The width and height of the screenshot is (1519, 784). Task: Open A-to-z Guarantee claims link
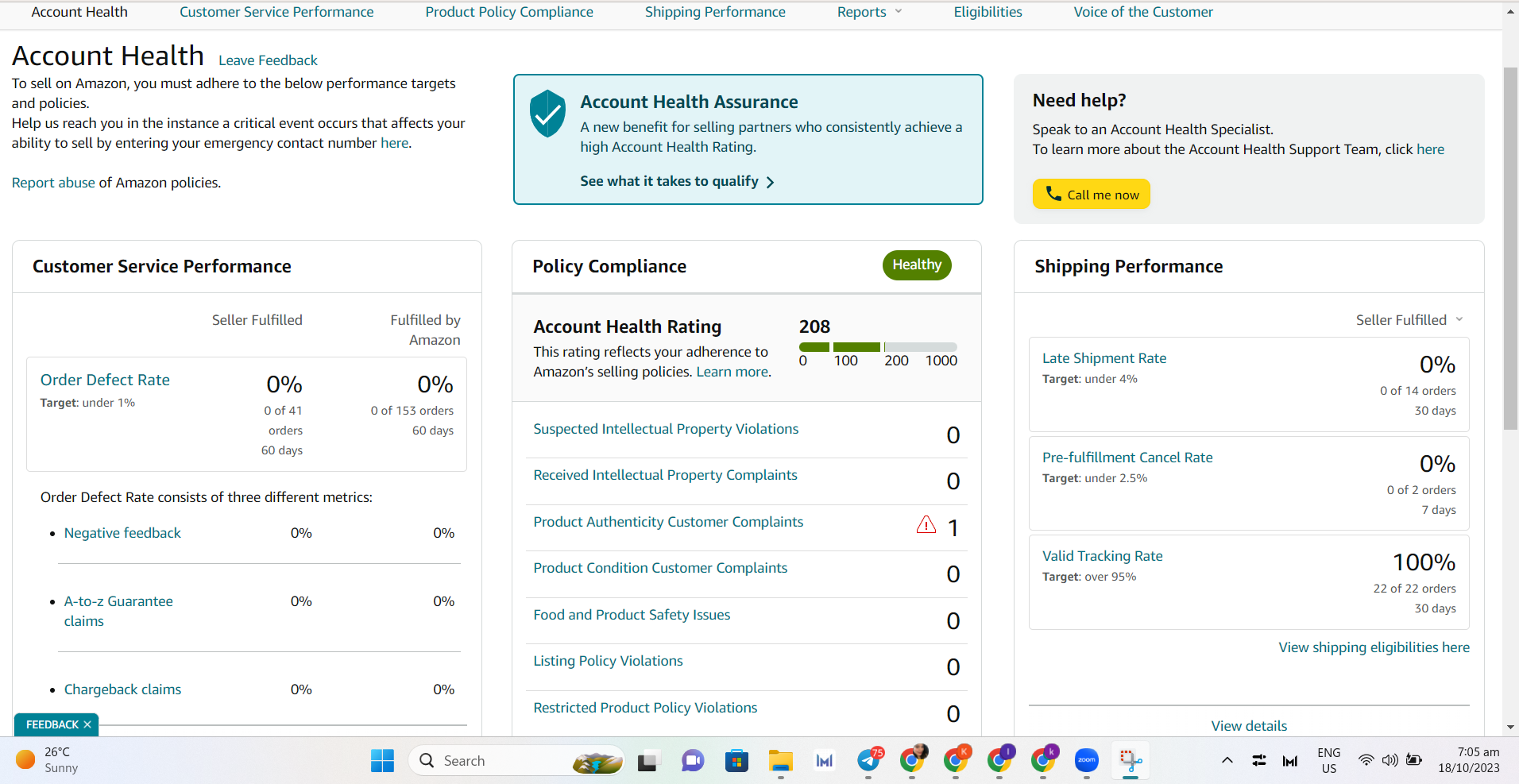click(x=118, y=611)
